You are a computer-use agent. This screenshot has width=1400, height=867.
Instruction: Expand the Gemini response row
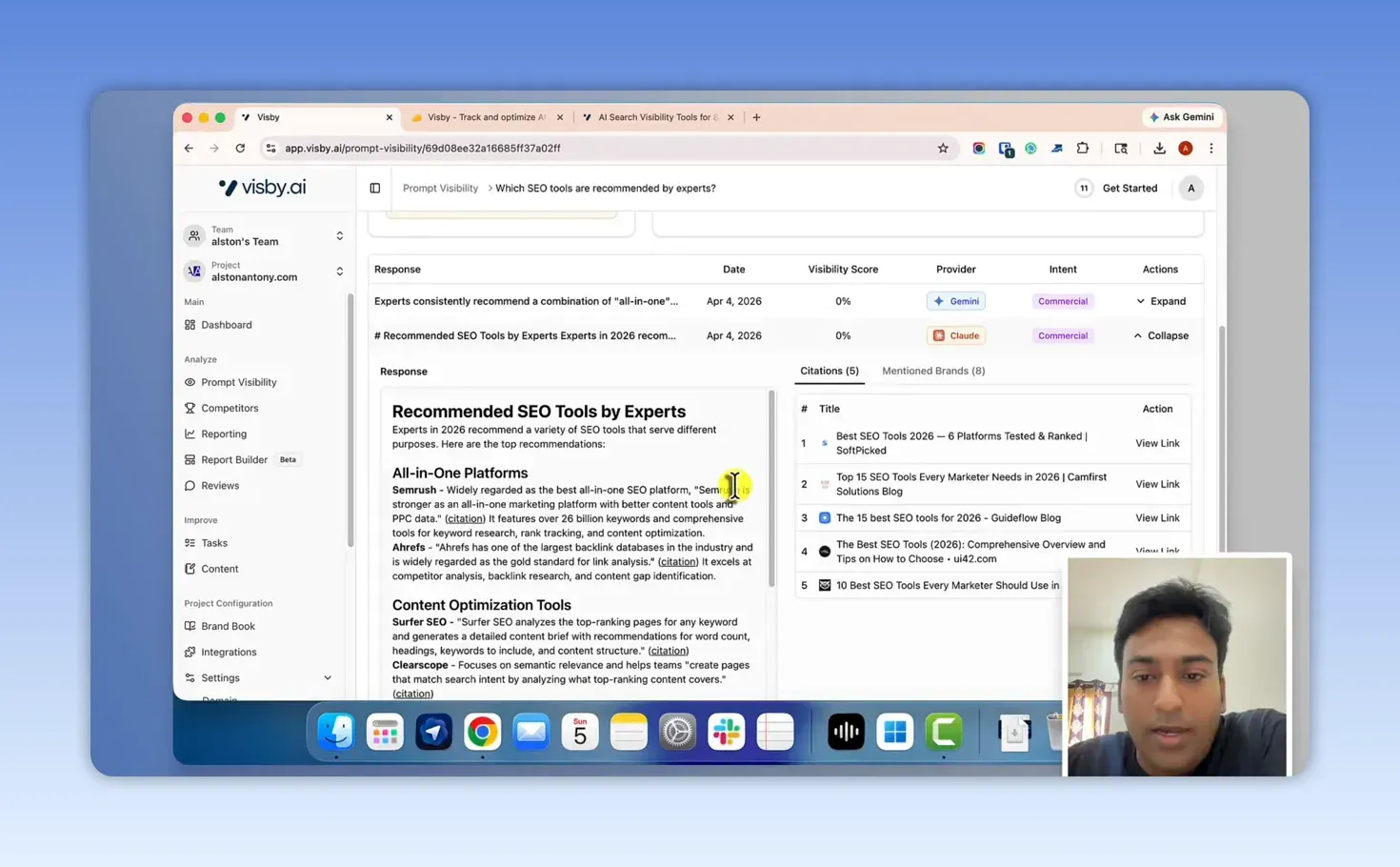1161,301
